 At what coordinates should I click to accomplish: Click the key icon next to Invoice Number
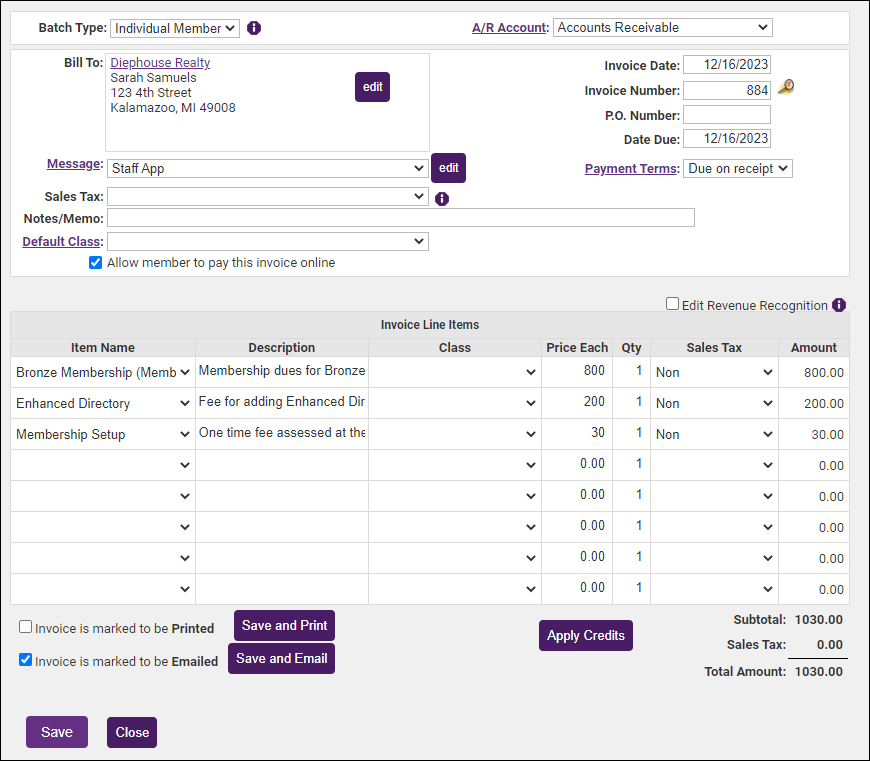click(785, 88)
